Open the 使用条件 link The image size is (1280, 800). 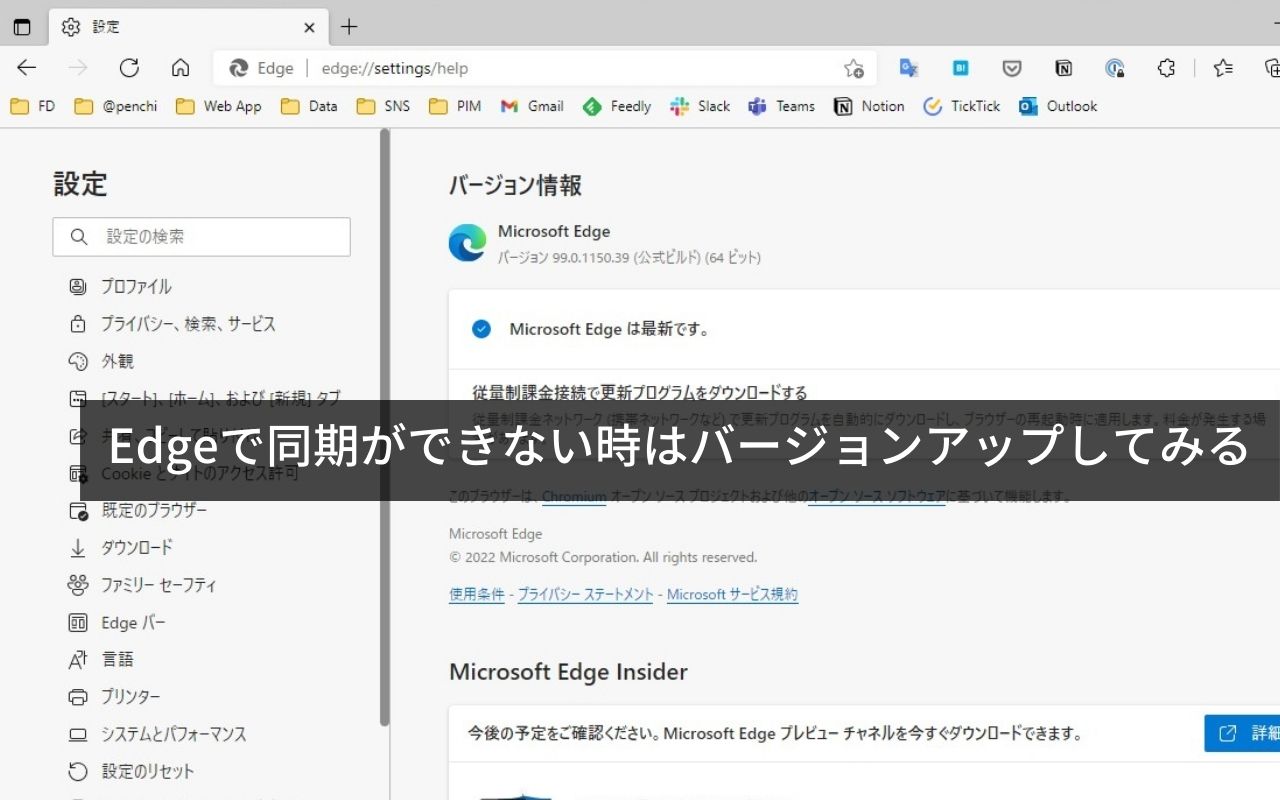pos(477,594)
